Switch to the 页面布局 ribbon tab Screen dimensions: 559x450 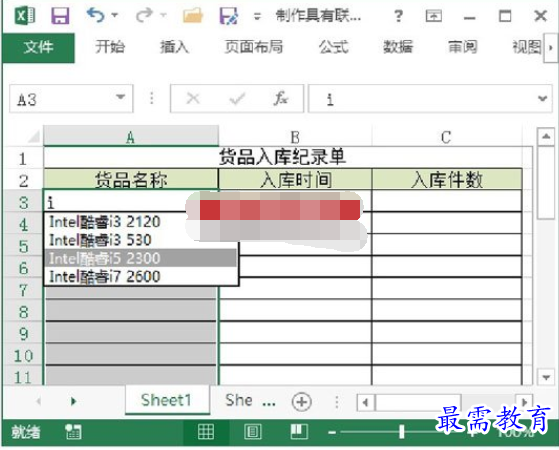tap(253, 47)
